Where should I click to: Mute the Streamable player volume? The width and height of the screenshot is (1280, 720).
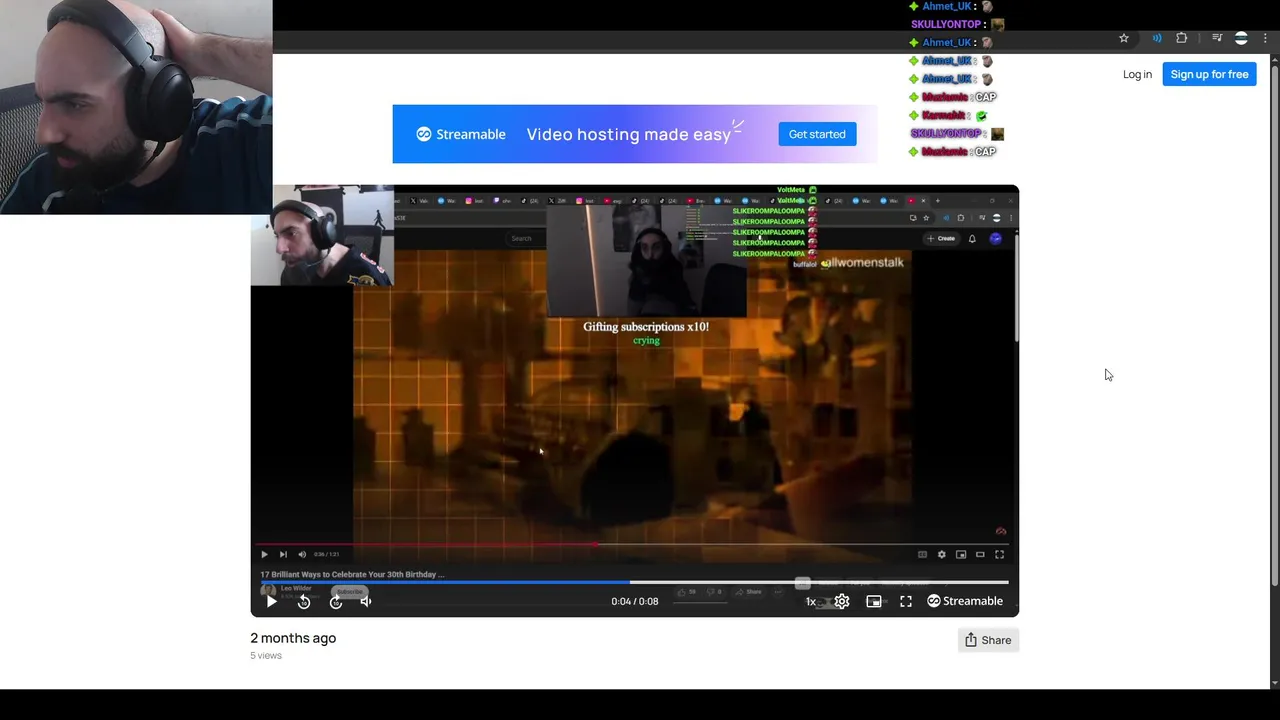pyautogui.click(x=366, y=601)
